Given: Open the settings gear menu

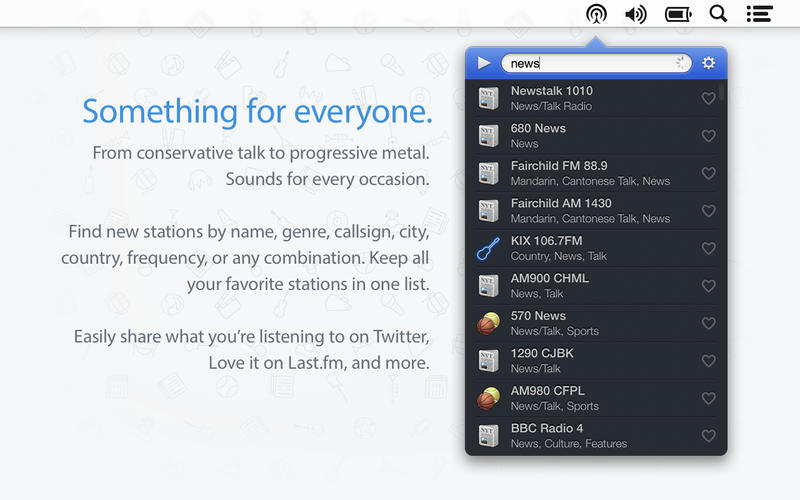Looking at the screenshot, I should [x=709, y=63].
